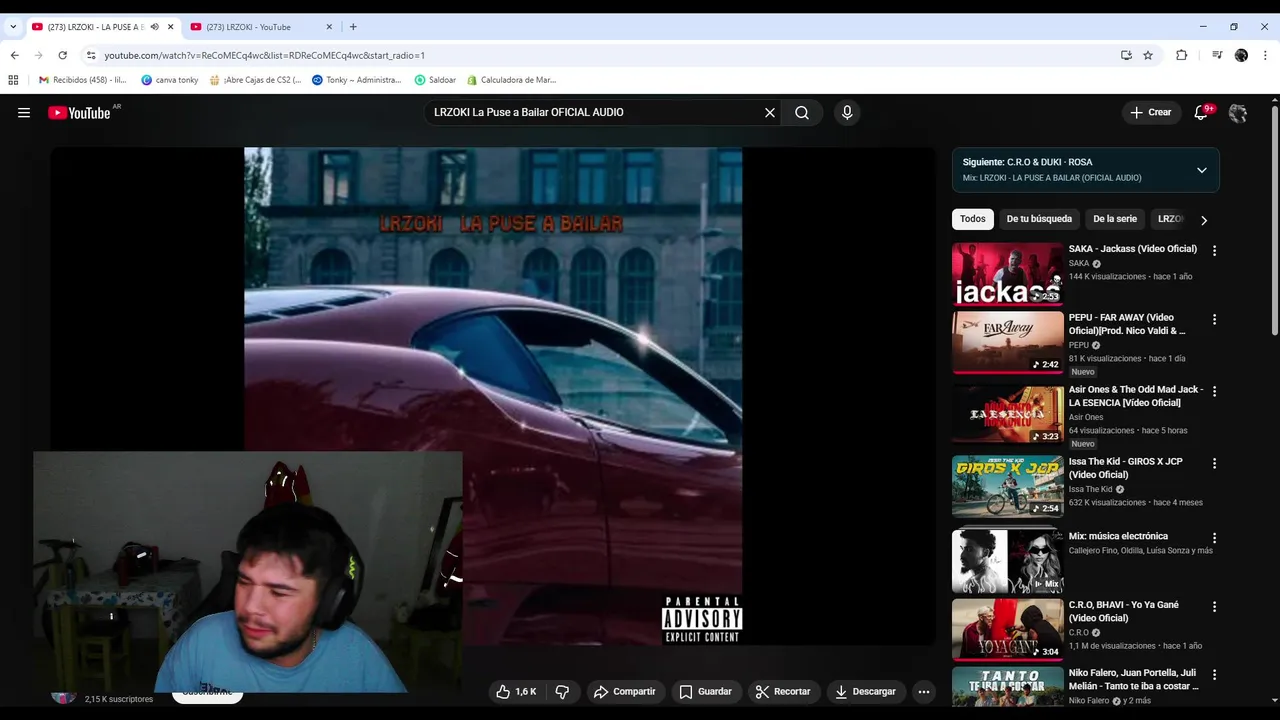Dislike the video
Screen dimensions: 1280x720
click(562, 691)
